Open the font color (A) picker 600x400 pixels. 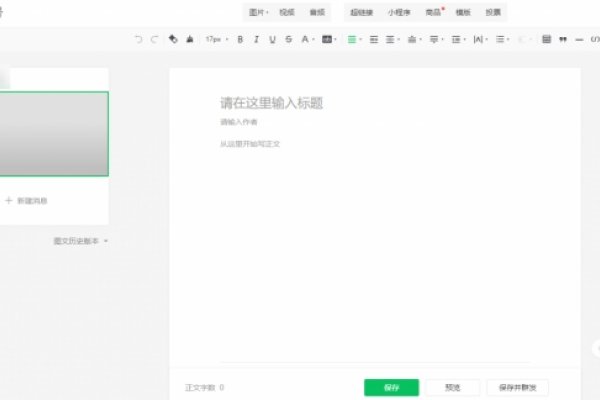[x=307, y=39]
